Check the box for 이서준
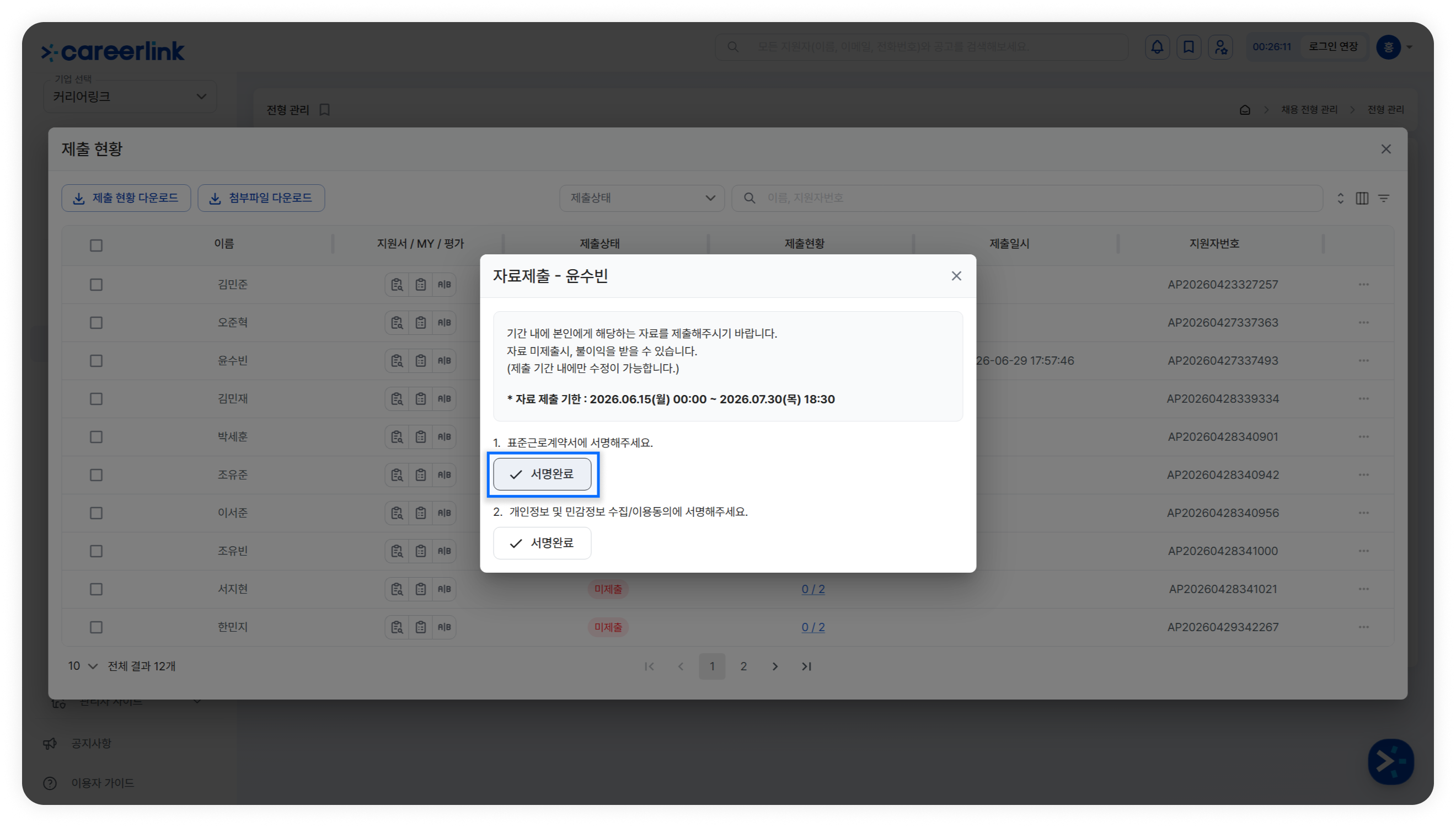1456x827 pixels. (96, 513)
